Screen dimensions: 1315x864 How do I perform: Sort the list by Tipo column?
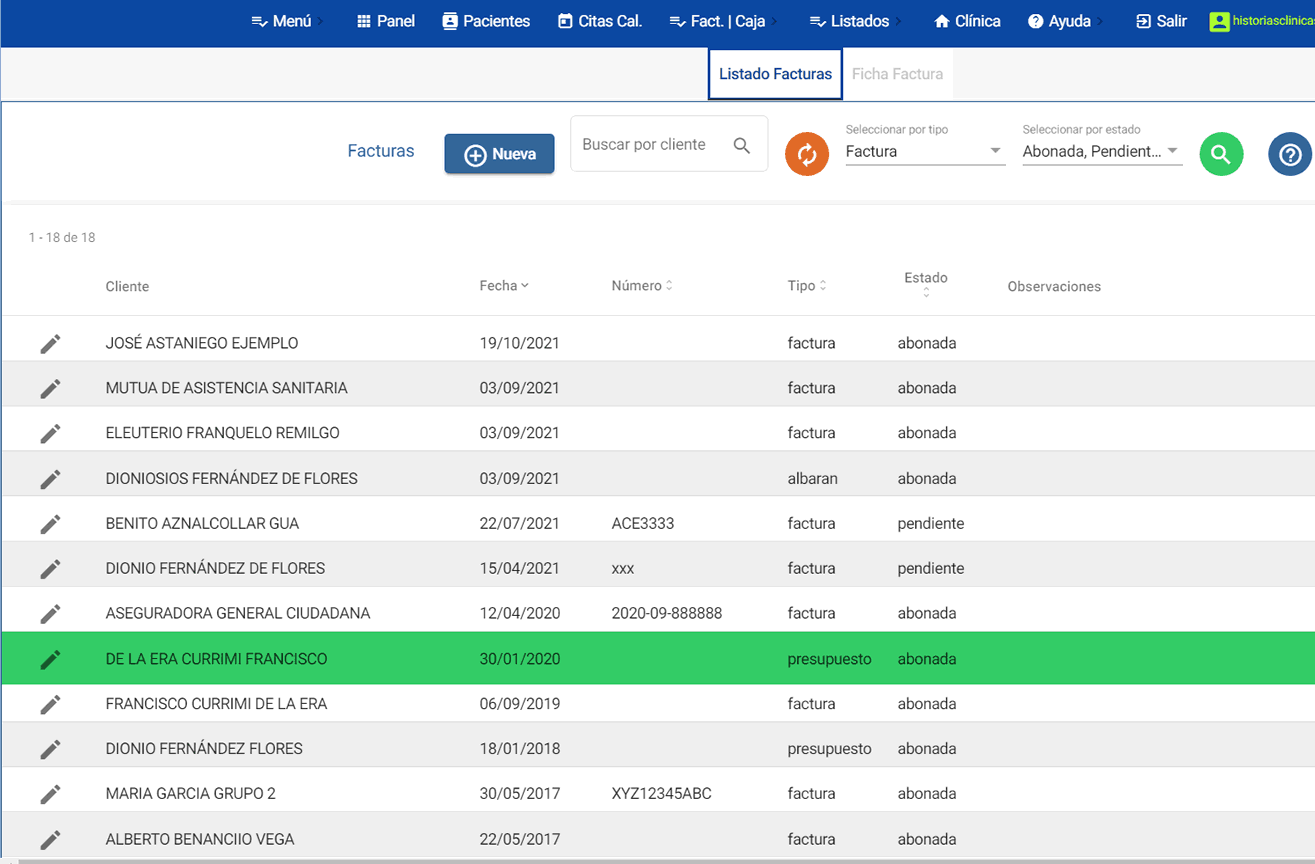click(x=806, y=286)
